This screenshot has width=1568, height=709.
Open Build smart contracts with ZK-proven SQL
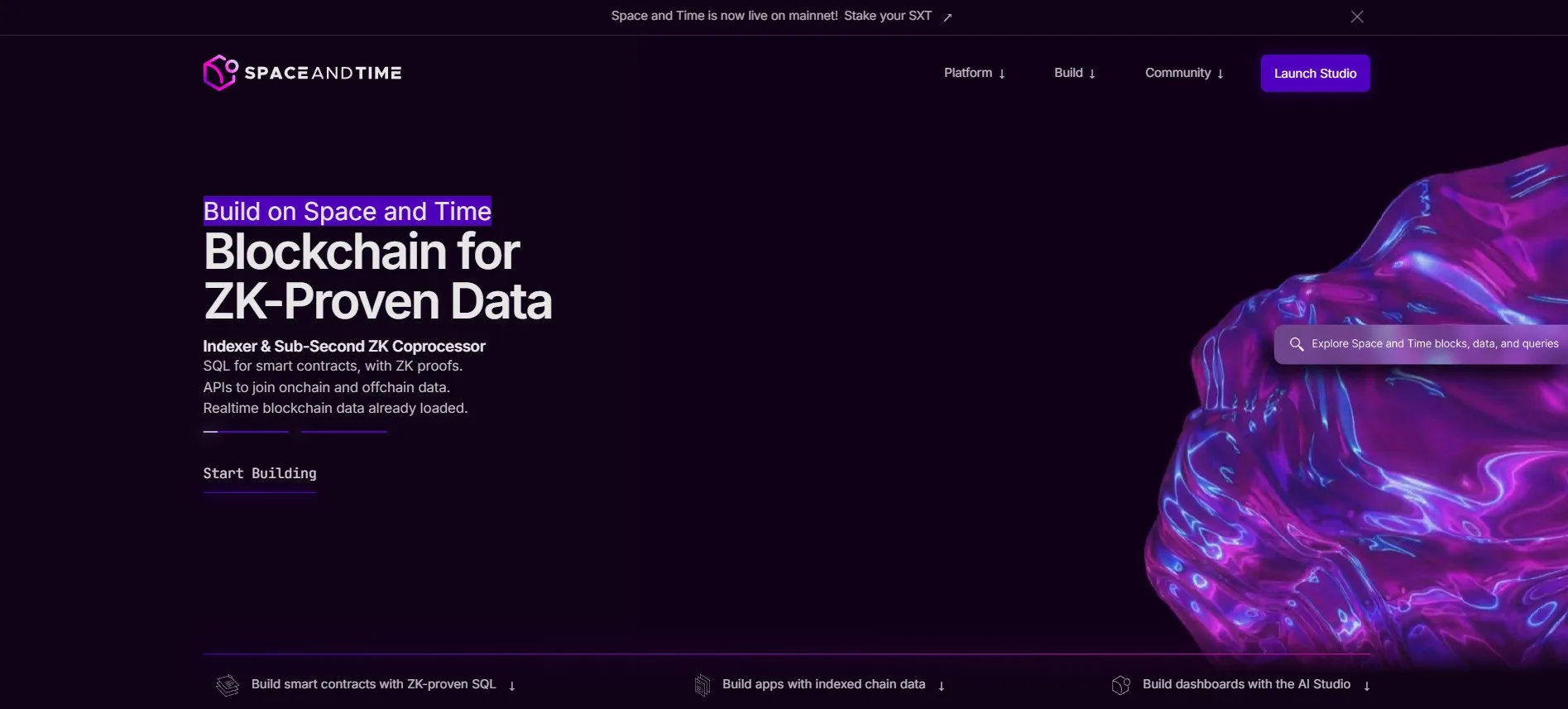(365, 685)
